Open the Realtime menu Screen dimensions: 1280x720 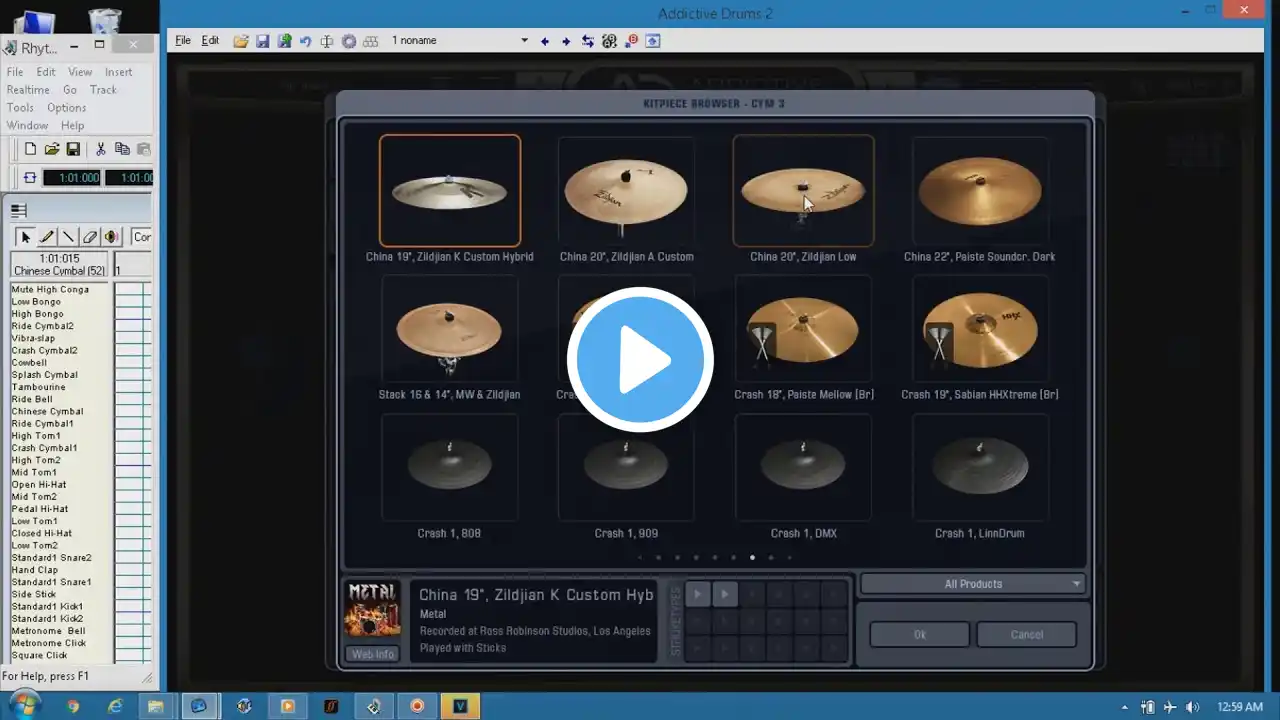tap(28, 90)
